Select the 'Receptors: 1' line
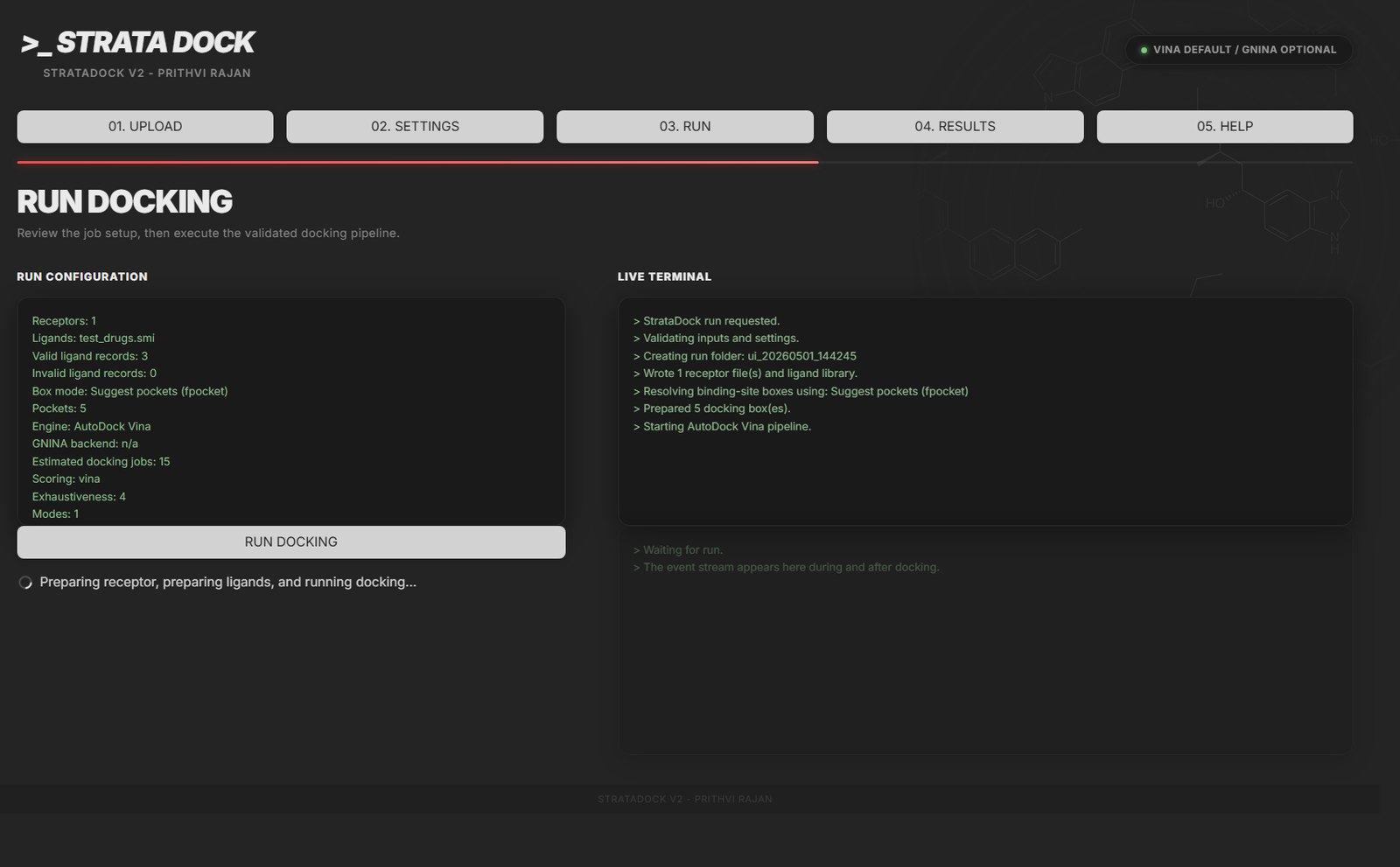This screenshot has height=867, width=1400. pos(64,321)
